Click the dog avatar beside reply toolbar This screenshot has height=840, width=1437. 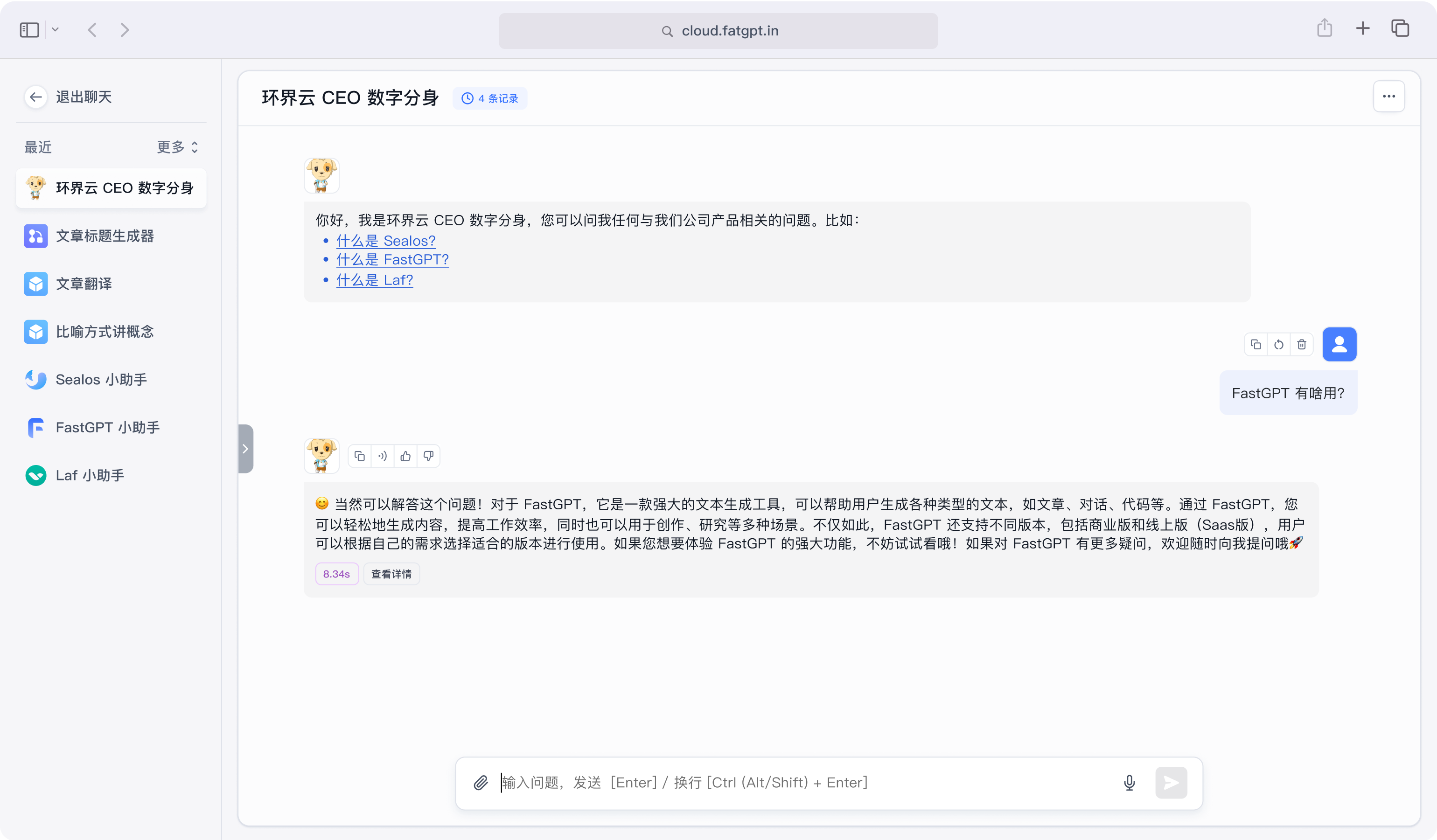point(321,456)
